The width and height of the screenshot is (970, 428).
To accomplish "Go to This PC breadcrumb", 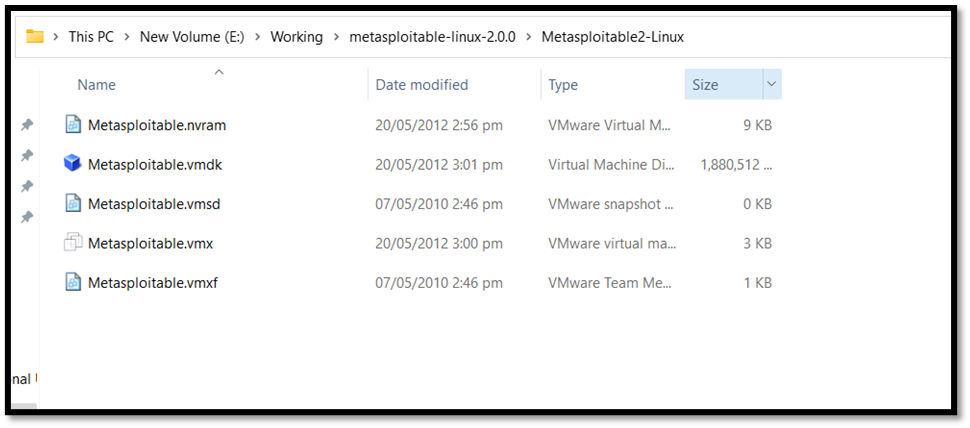I will [91, 37].
